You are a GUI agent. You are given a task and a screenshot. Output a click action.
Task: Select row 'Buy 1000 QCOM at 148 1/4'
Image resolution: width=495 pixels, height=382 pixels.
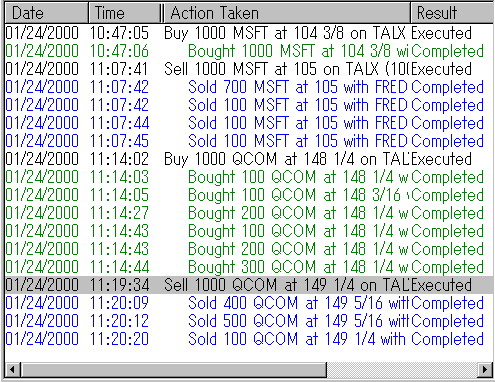tap(249, 159)
